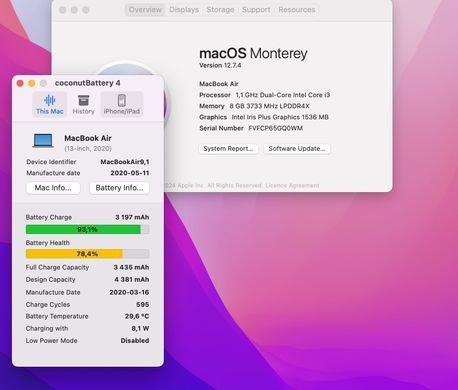Minimize the coconutBattery window
The width and height of the screenshot is (458, 390).
pyautogui.click(x=32, y=83)
